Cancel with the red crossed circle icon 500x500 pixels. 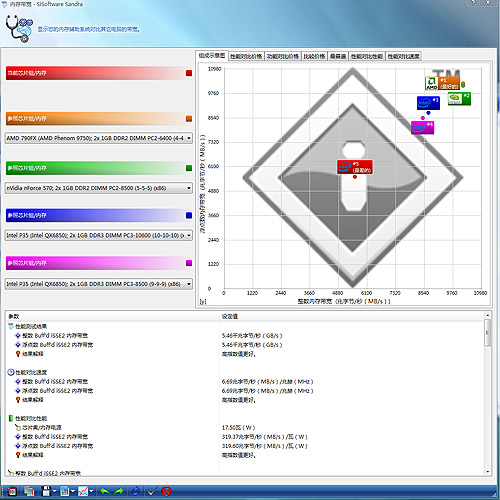[166, 491]
